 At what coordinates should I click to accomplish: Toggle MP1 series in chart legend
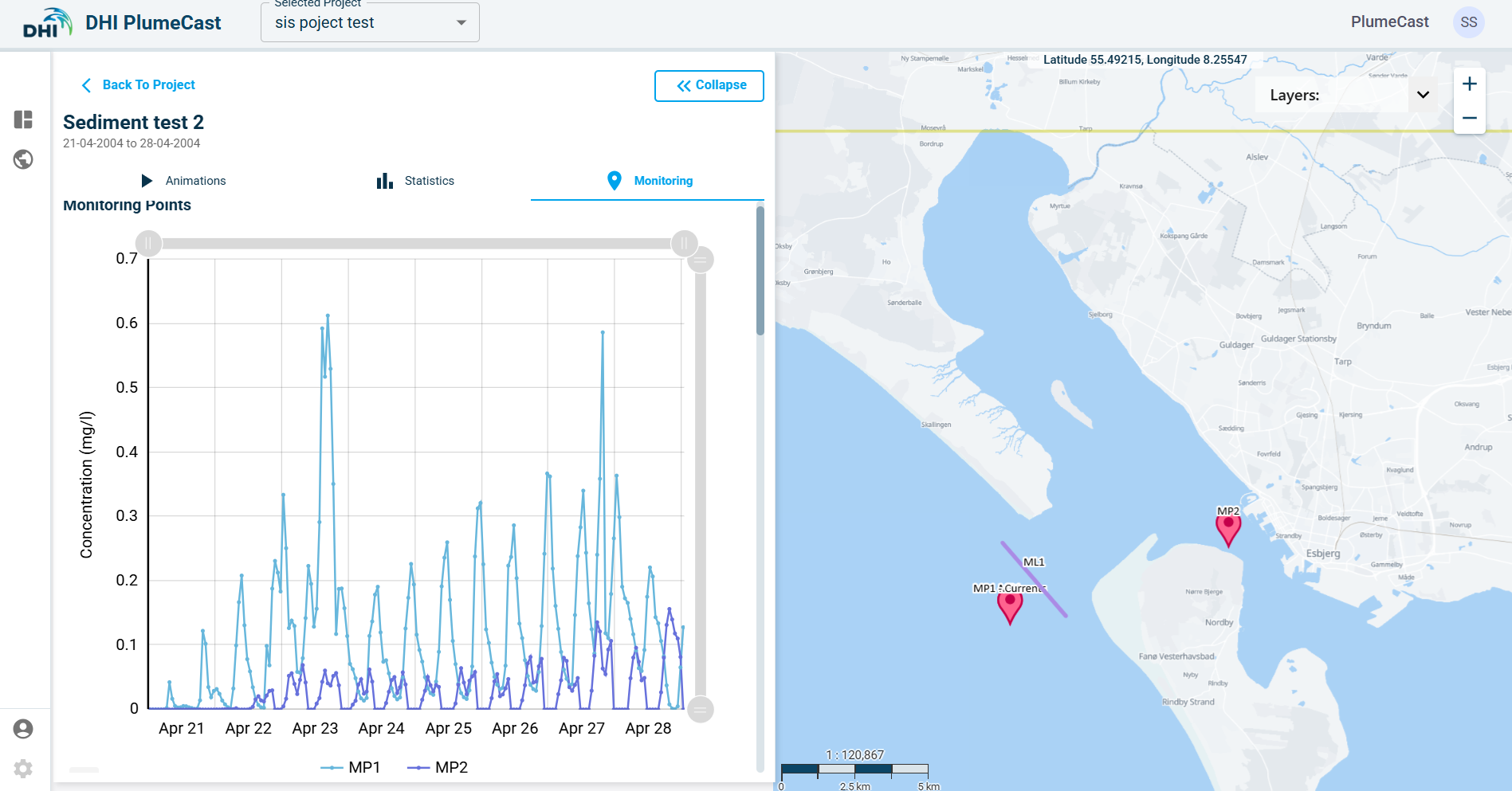tap(351, 767)
